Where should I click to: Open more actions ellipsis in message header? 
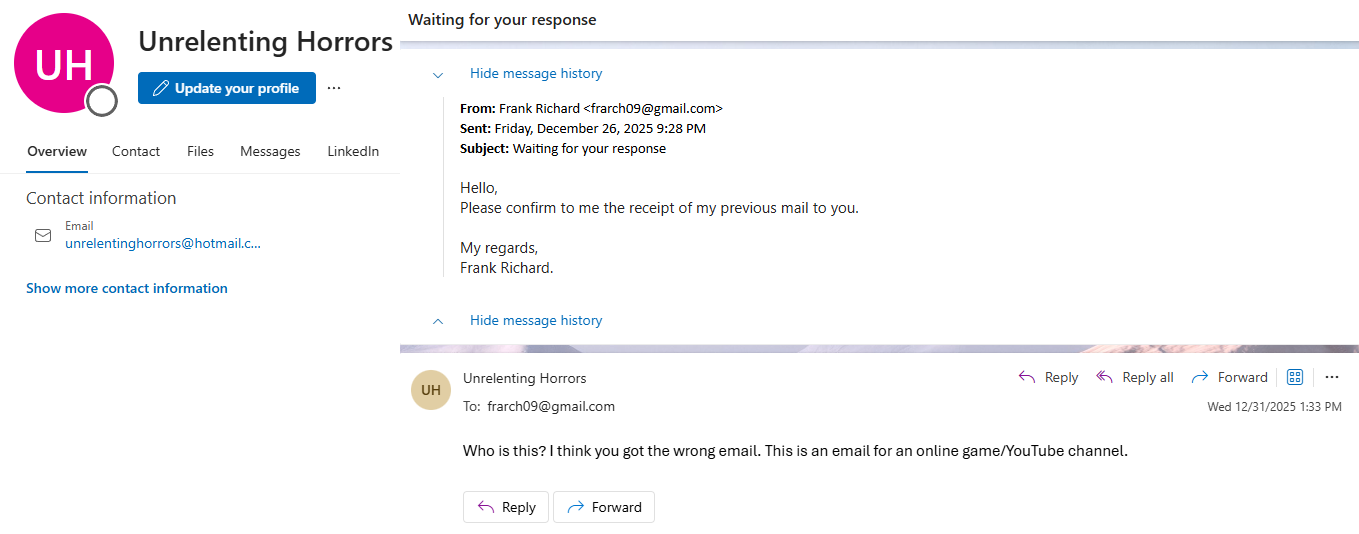pos(1331,377)
